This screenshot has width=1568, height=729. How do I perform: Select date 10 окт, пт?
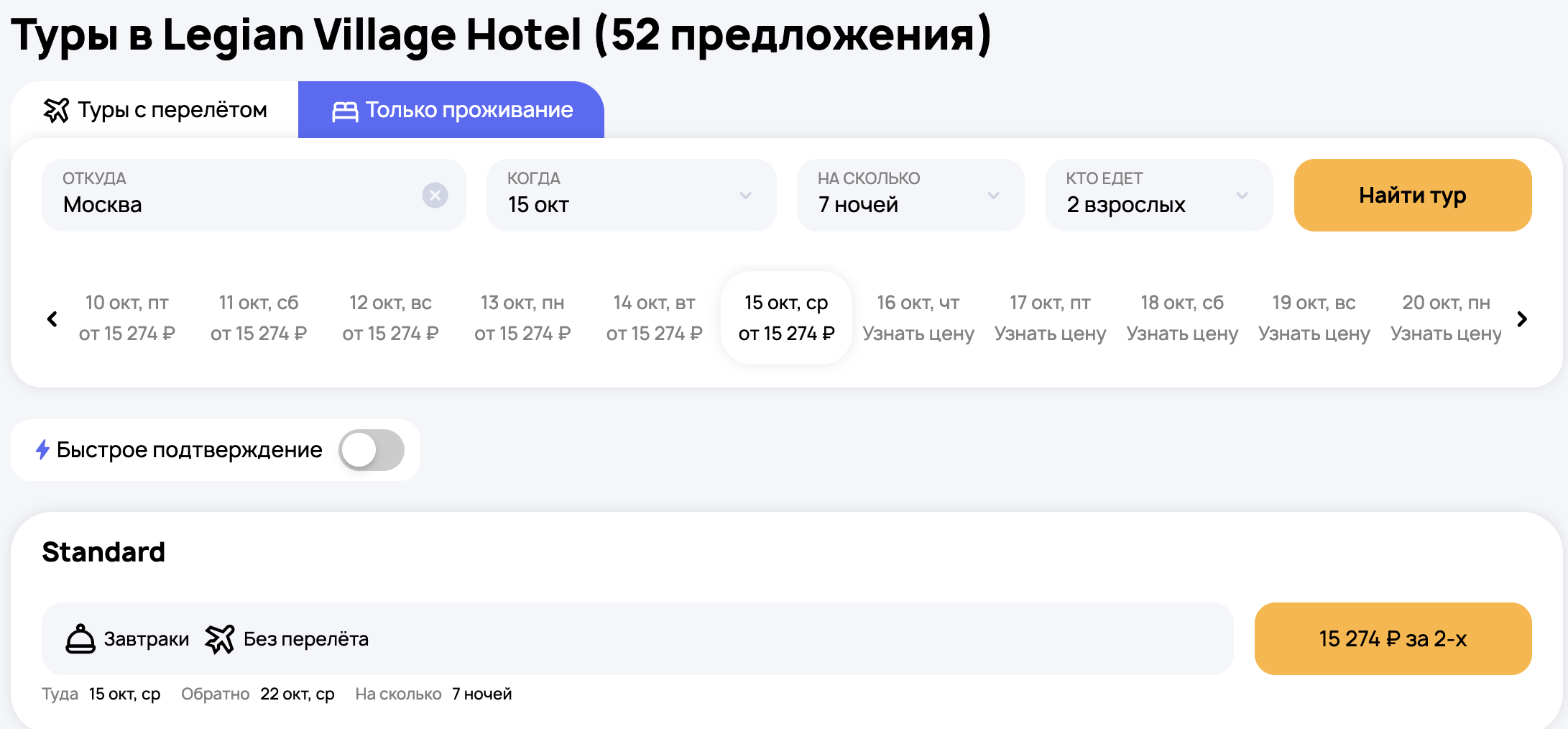127,318
